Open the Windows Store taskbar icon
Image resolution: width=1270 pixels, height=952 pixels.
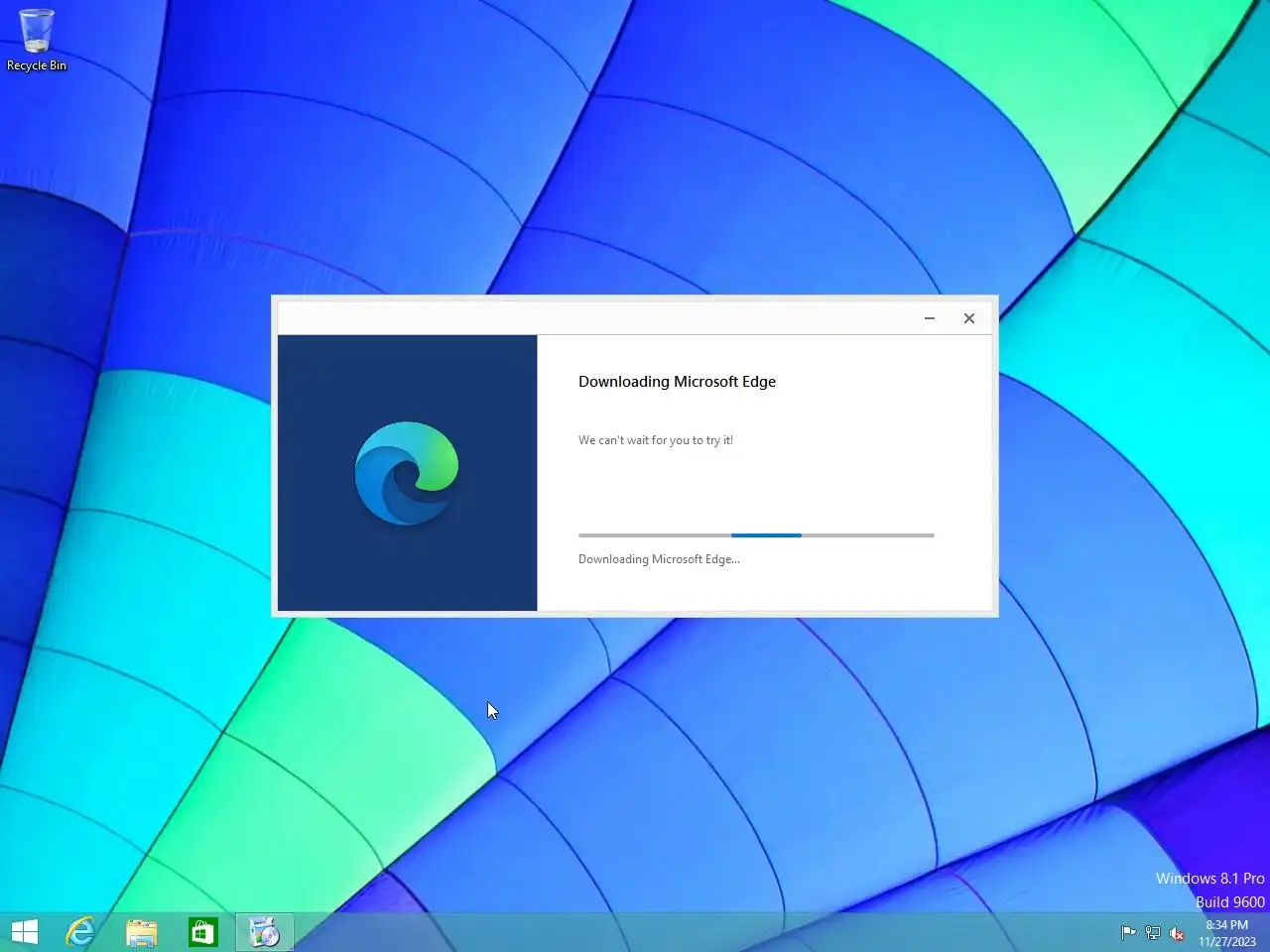pos(203,932)
